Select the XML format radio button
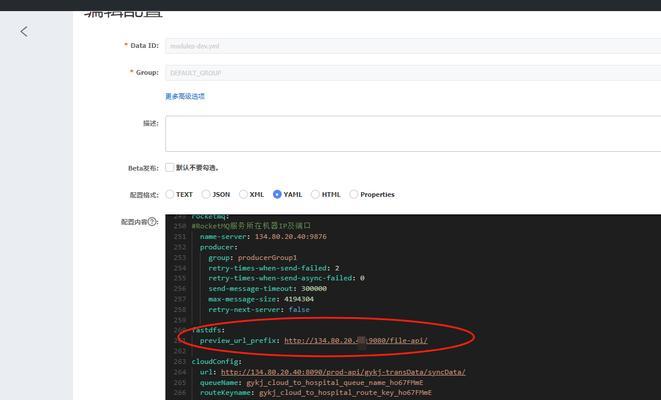The width and height of the screenshot is (661, 400). pos(243,194)
